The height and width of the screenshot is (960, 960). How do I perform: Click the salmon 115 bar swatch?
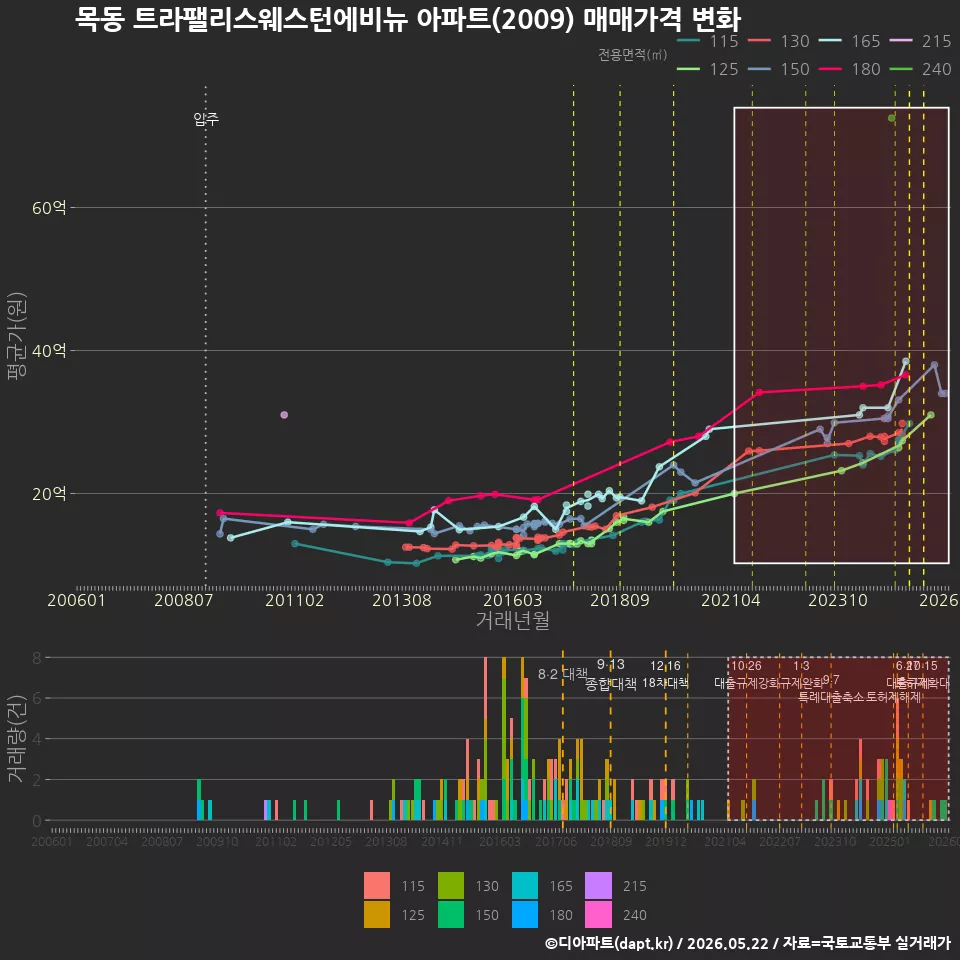(377, 885)
